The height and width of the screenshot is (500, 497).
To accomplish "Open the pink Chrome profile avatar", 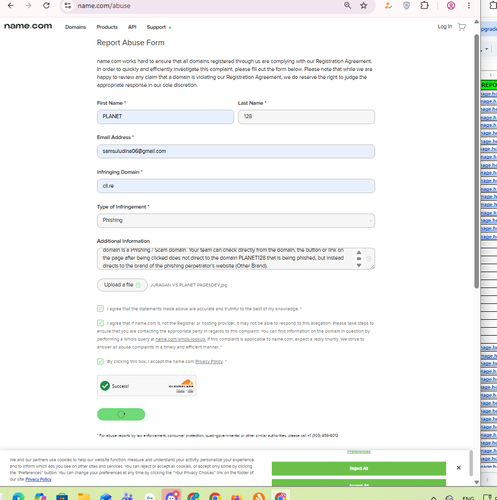I will 451,6.
